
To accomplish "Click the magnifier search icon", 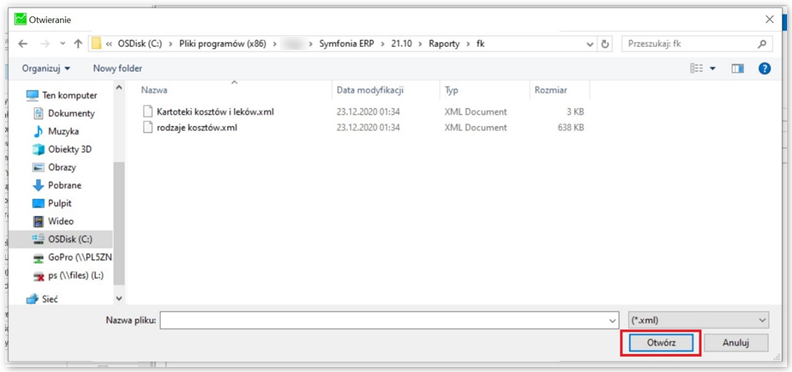I will tap(762, 44).
